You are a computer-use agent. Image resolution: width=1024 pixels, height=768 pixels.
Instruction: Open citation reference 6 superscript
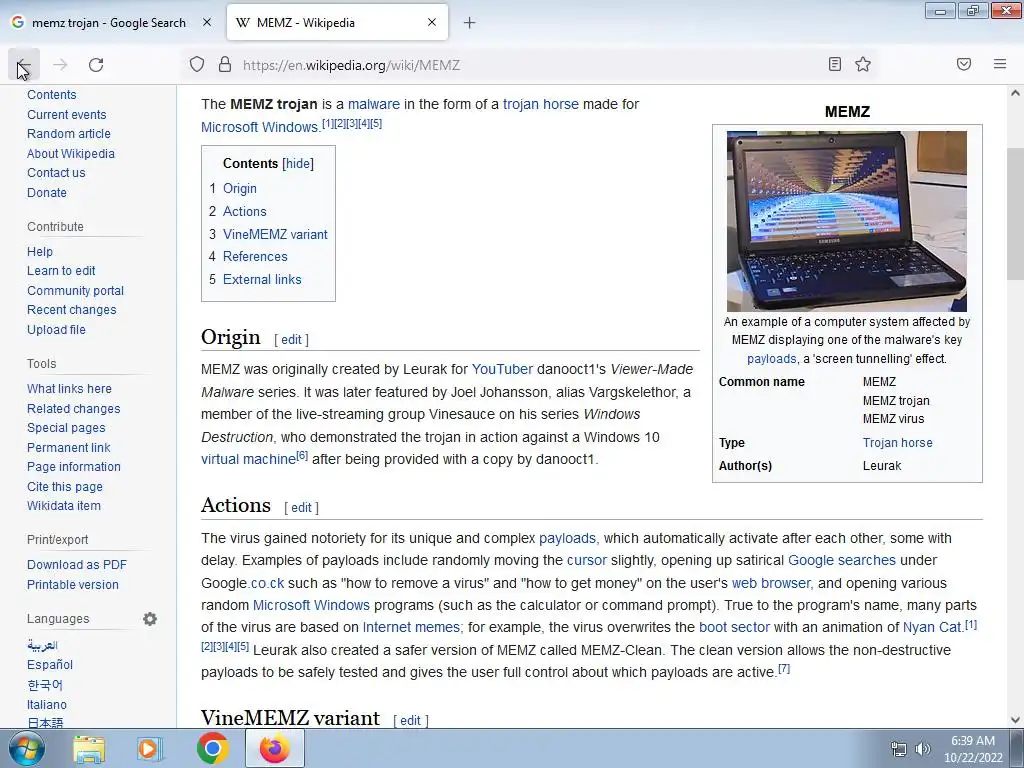point(302,455)
